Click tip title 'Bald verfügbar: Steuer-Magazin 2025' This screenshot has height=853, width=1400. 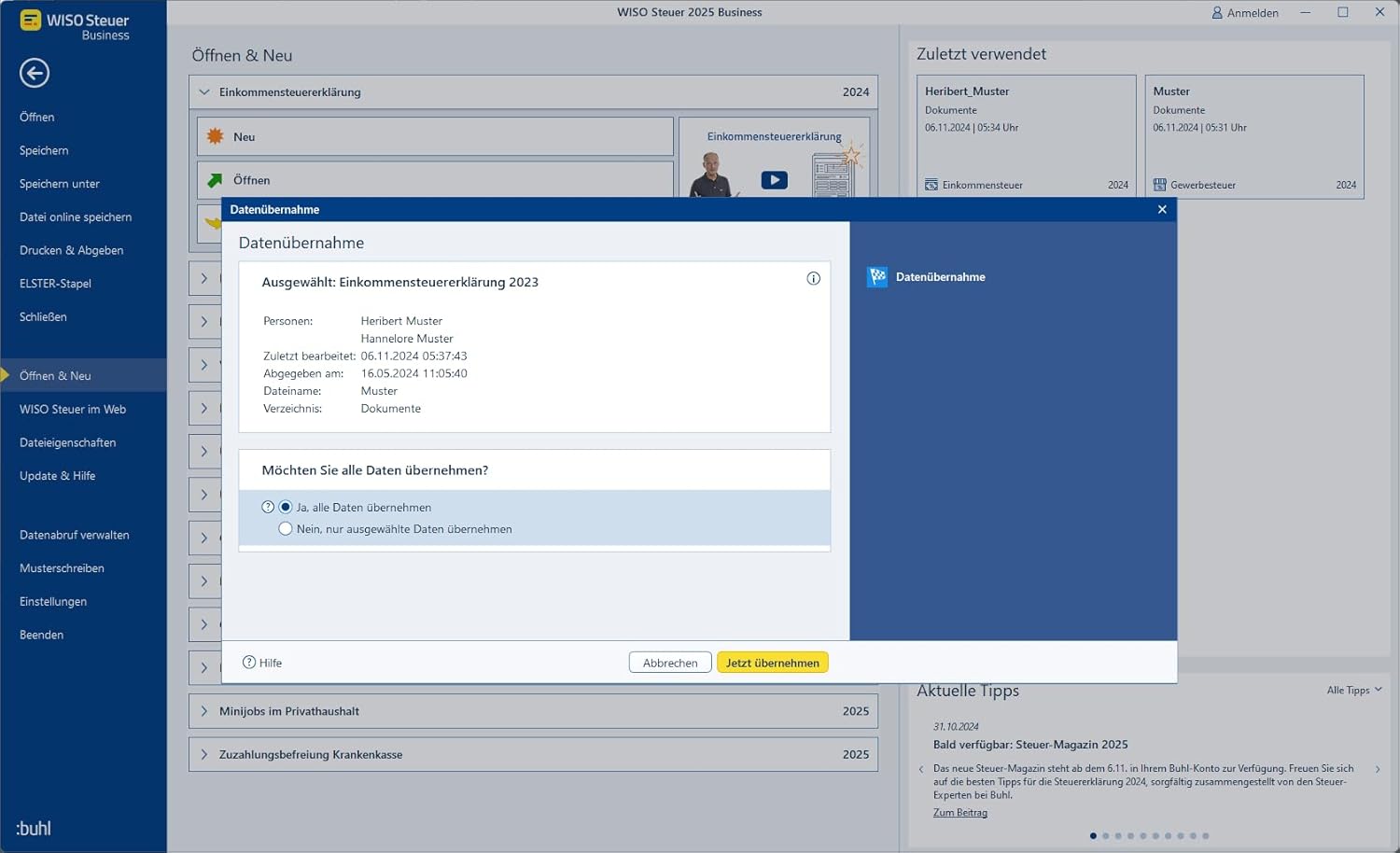(1030, 744)
